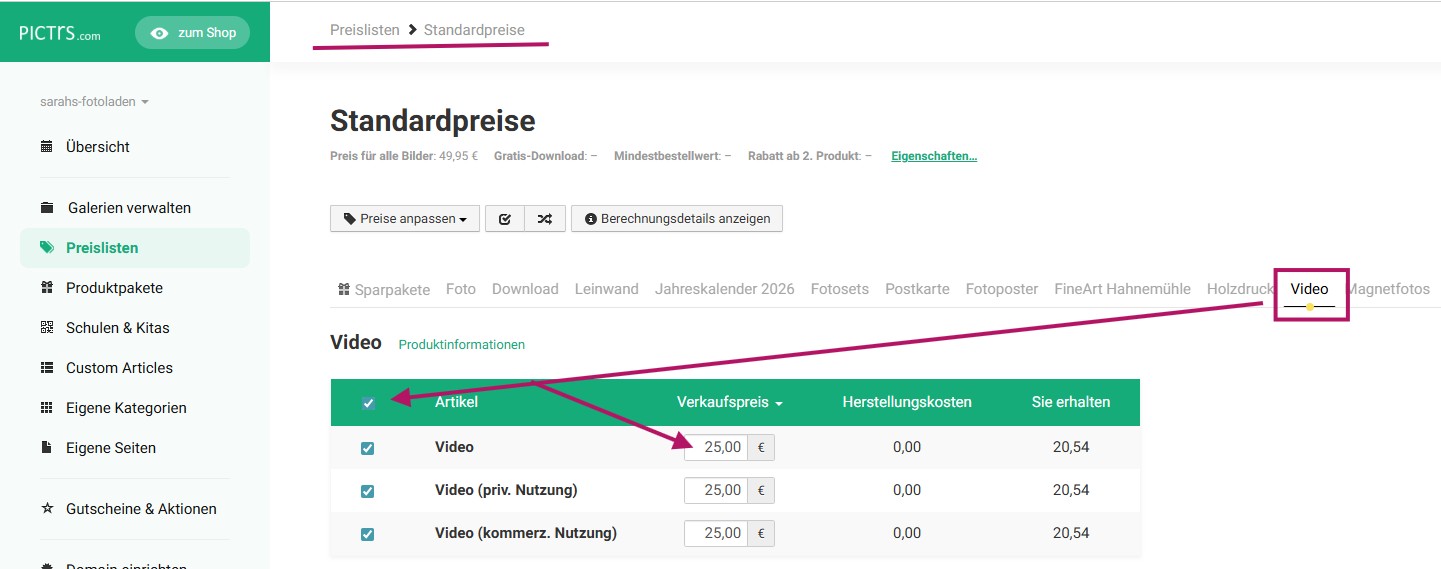The image size is (1441, 569).
Task: Switch to the Foto tab
Action: pyautogui.click(x=461, y=289)
